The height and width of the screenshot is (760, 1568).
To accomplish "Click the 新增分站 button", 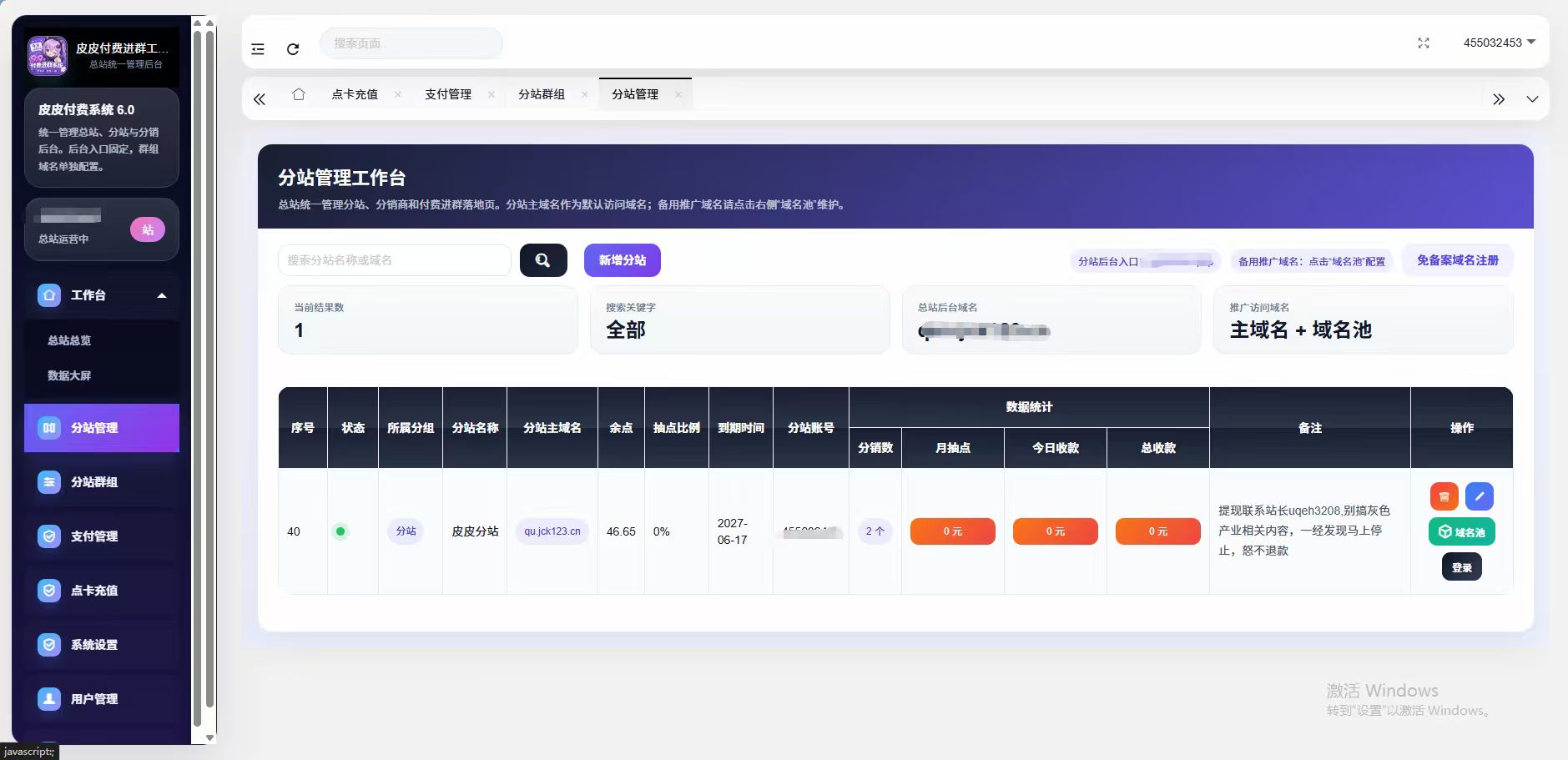I will point(623,260).
